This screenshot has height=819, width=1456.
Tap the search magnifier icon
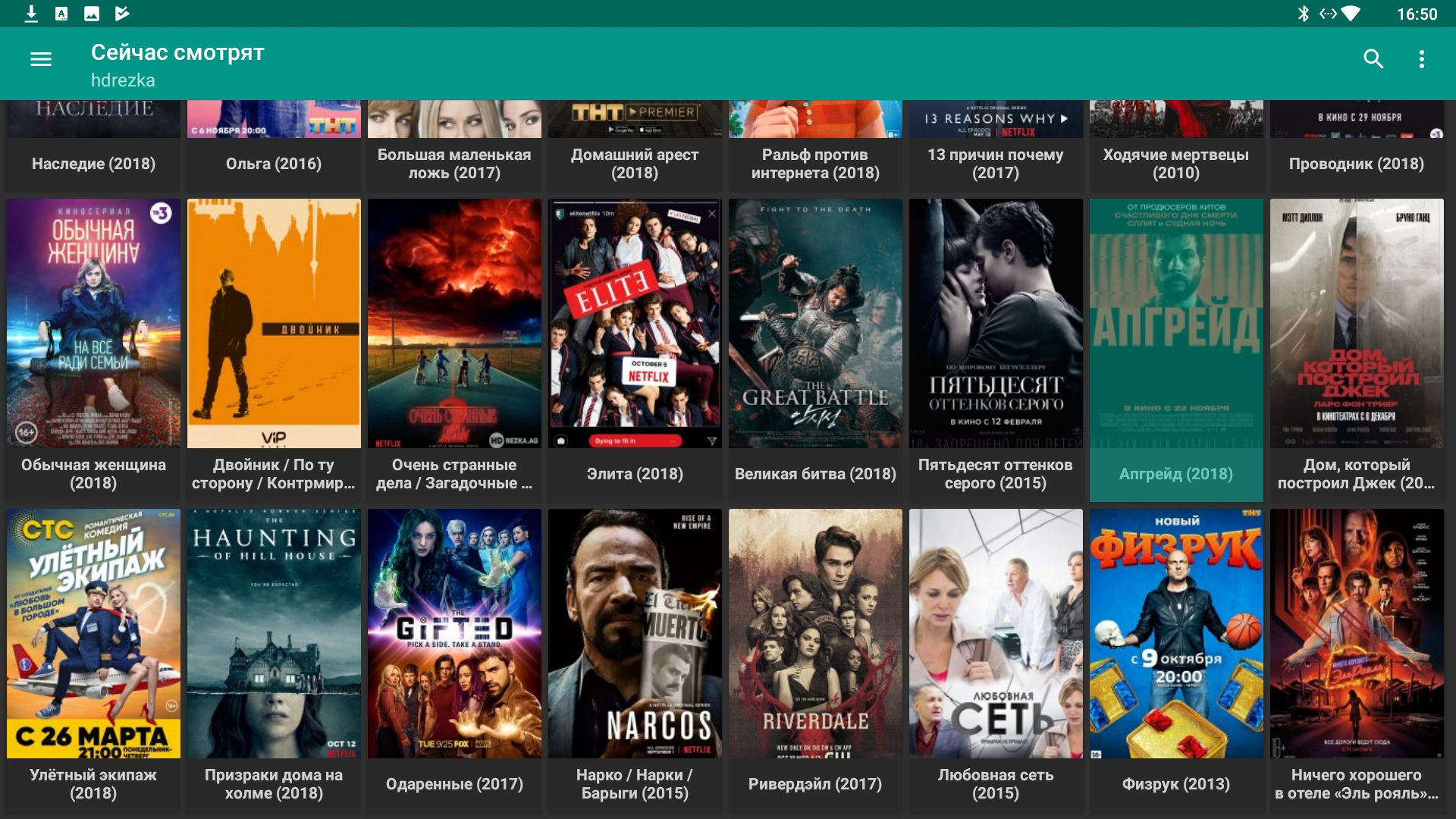1373,59
